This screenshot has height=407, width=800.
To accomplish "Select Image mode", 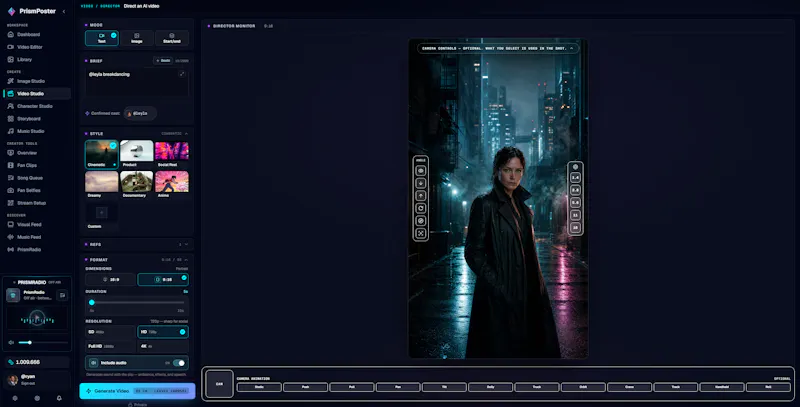I will pos(137,38).
